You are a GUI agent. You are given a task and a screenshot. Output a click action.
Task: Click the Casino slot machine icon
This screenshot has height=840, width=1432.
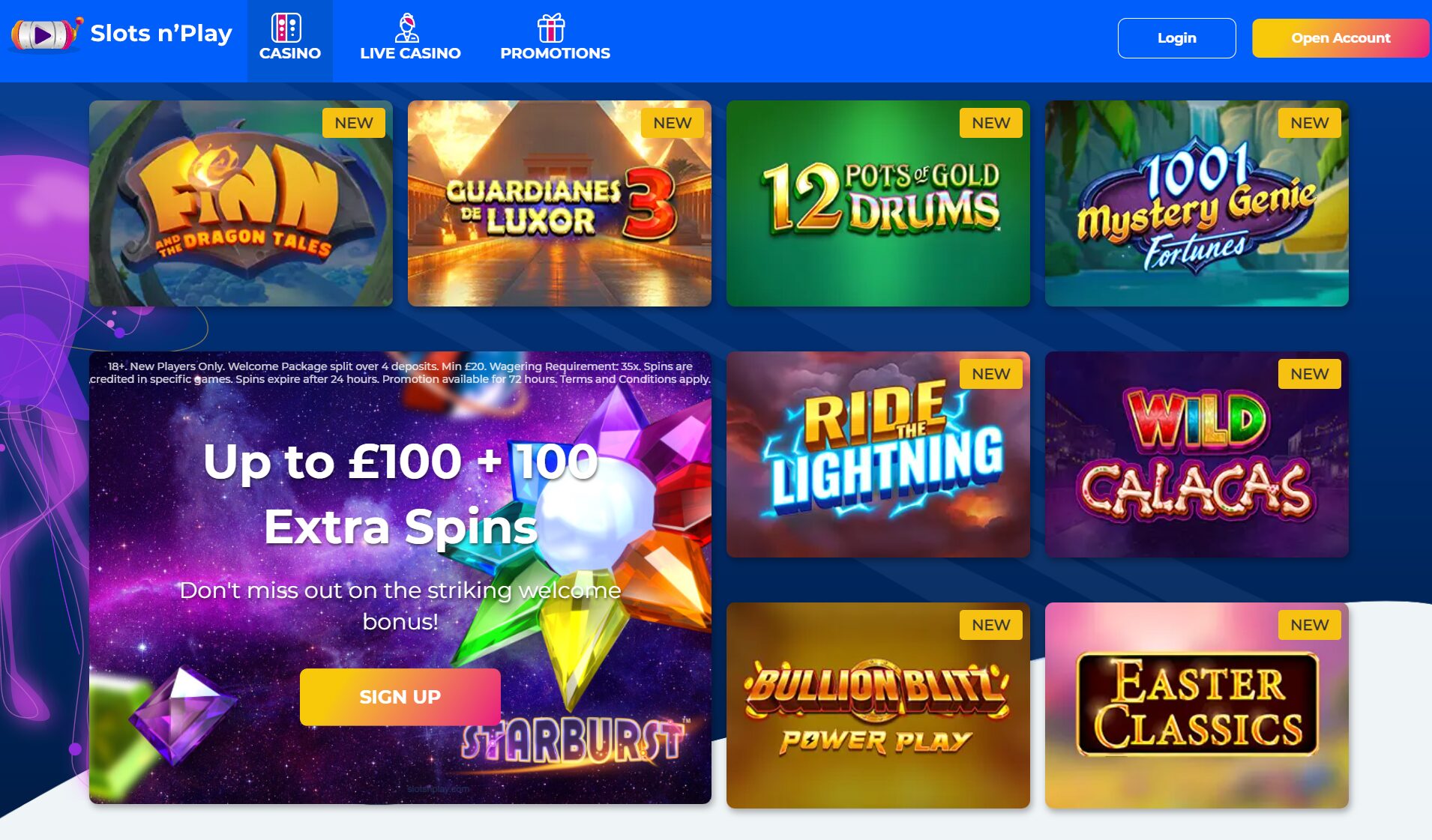point(286,28)
